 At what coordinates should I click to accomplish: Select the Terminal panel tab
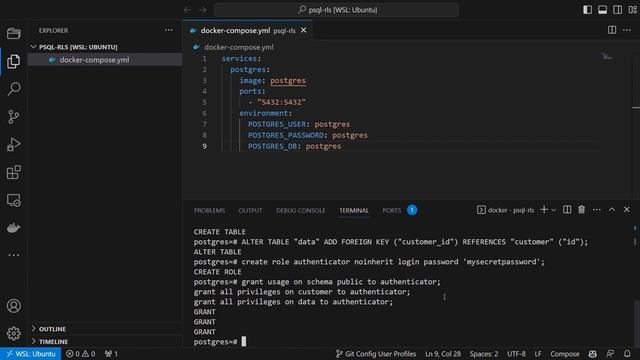tap(354, 211)
